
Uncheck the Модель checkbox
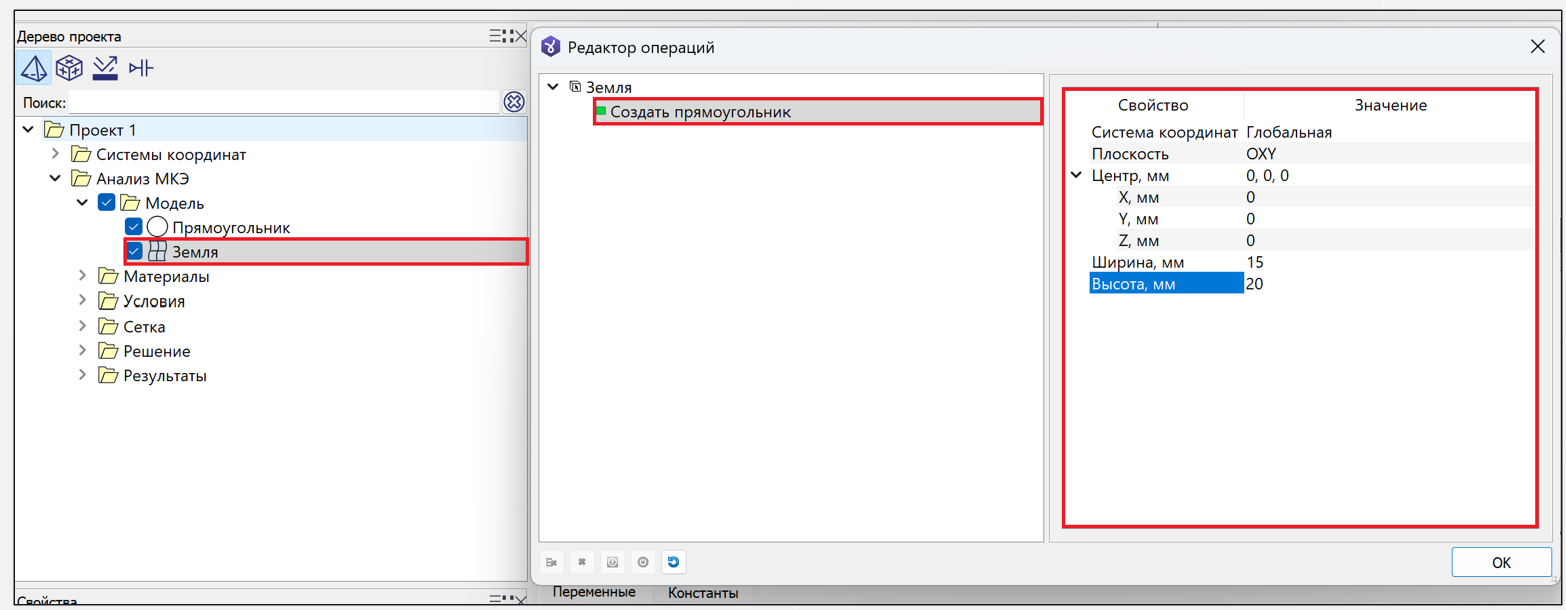107,203
